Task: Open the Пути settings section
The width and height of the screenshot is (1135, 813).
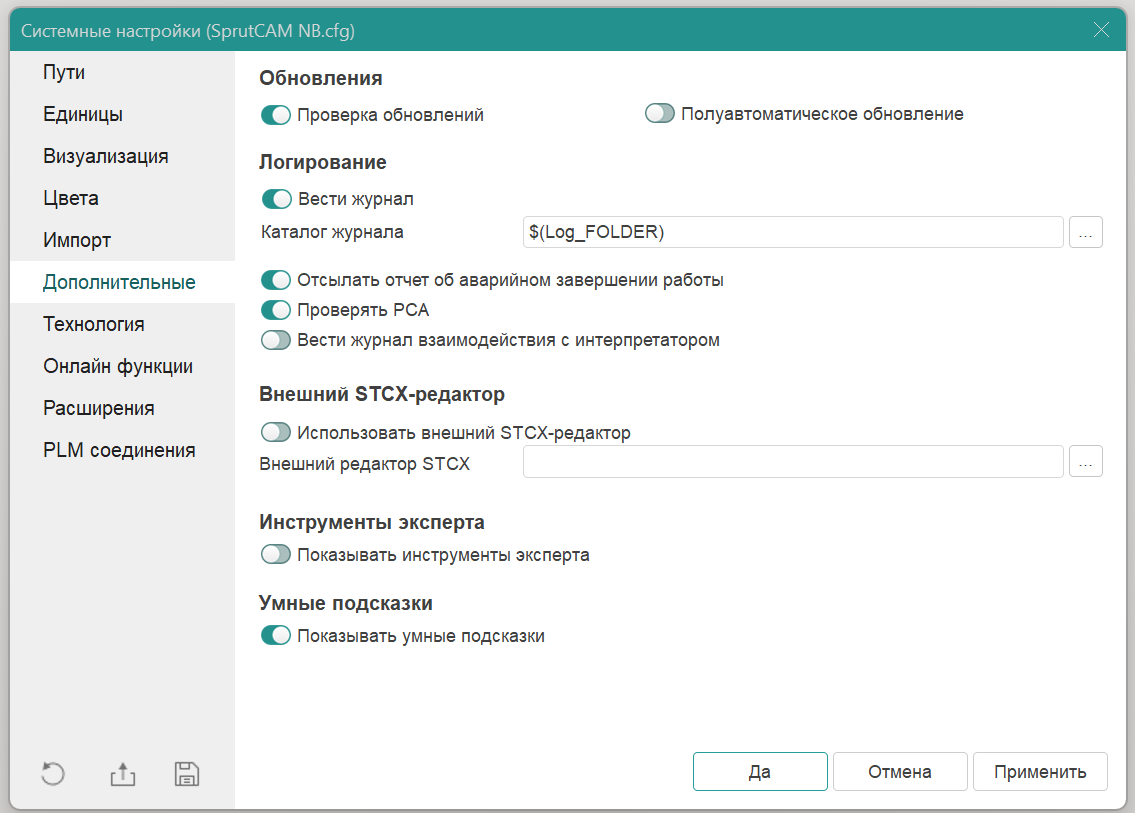Action: click(x=64, y=73)
